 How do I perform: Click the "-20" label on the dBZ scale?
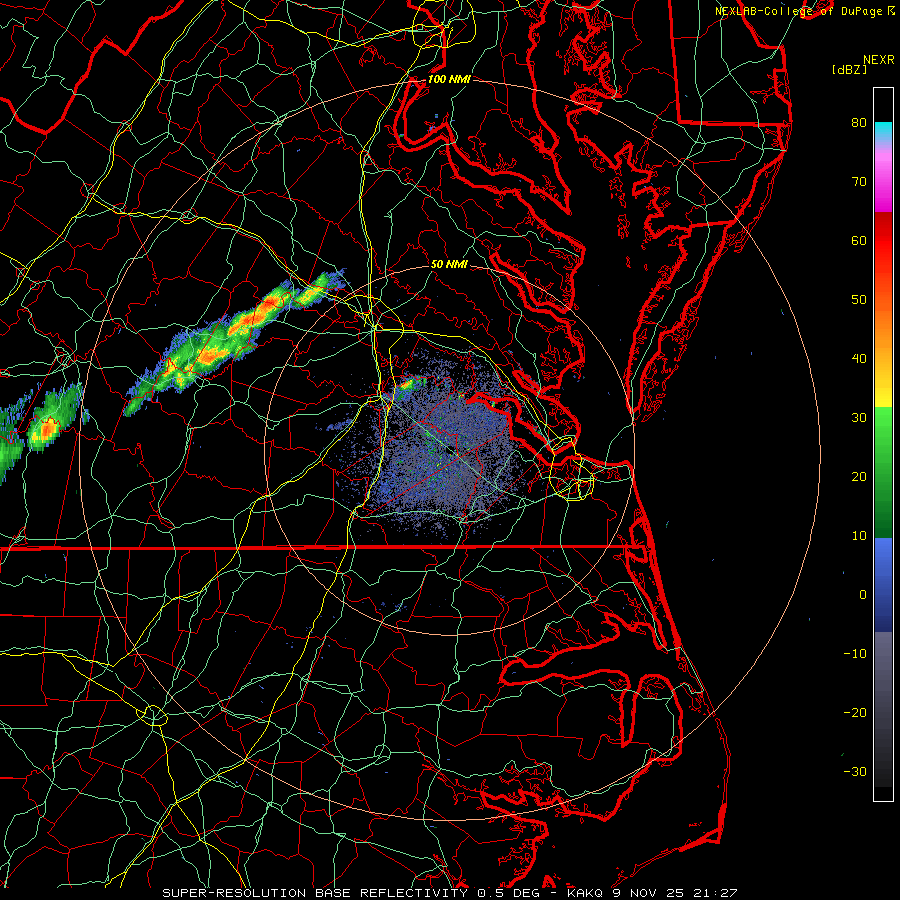pyautogui.click(x=855, y=713)
